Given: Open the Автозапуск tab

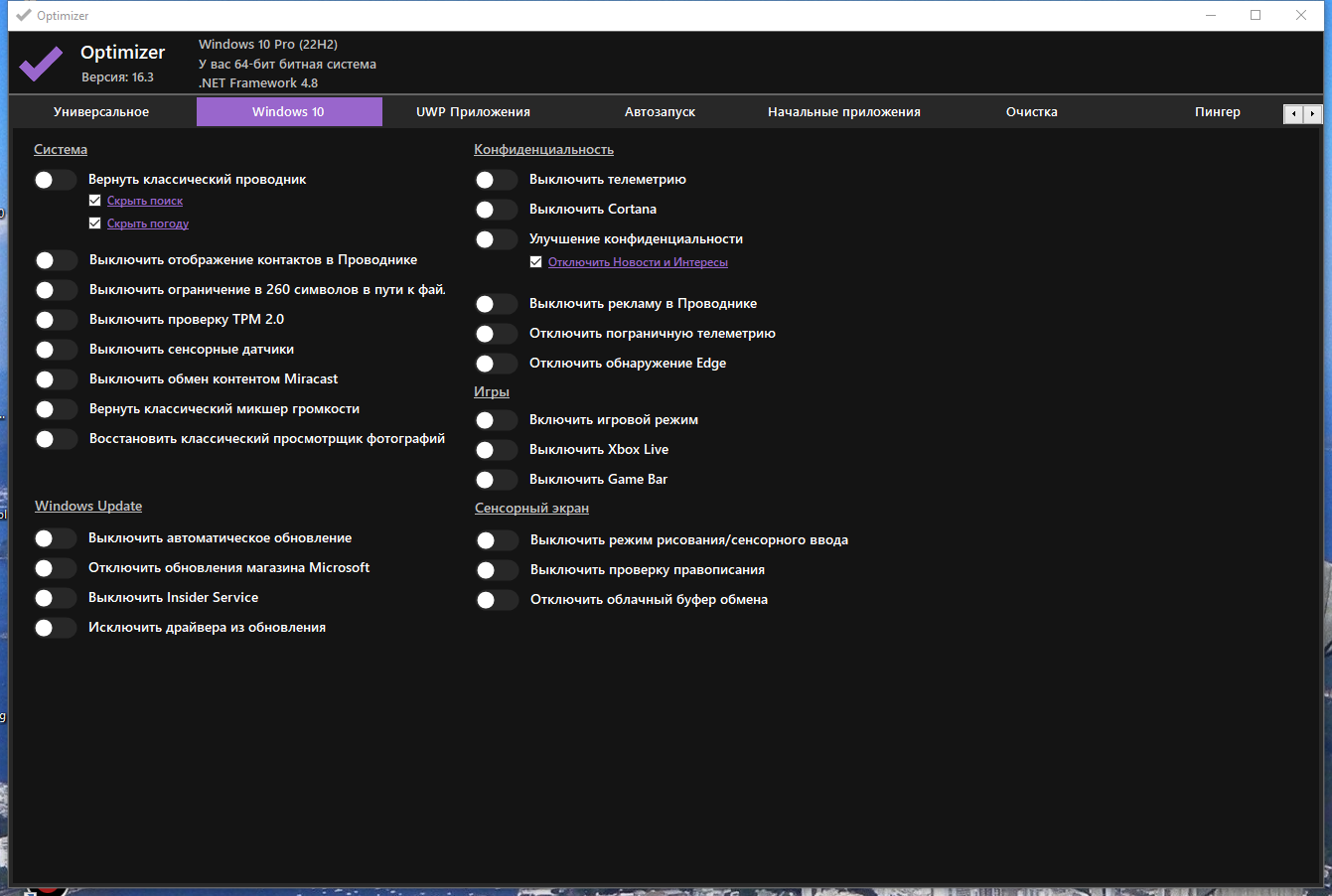Looking at the screenshot, I should point(660,112).
